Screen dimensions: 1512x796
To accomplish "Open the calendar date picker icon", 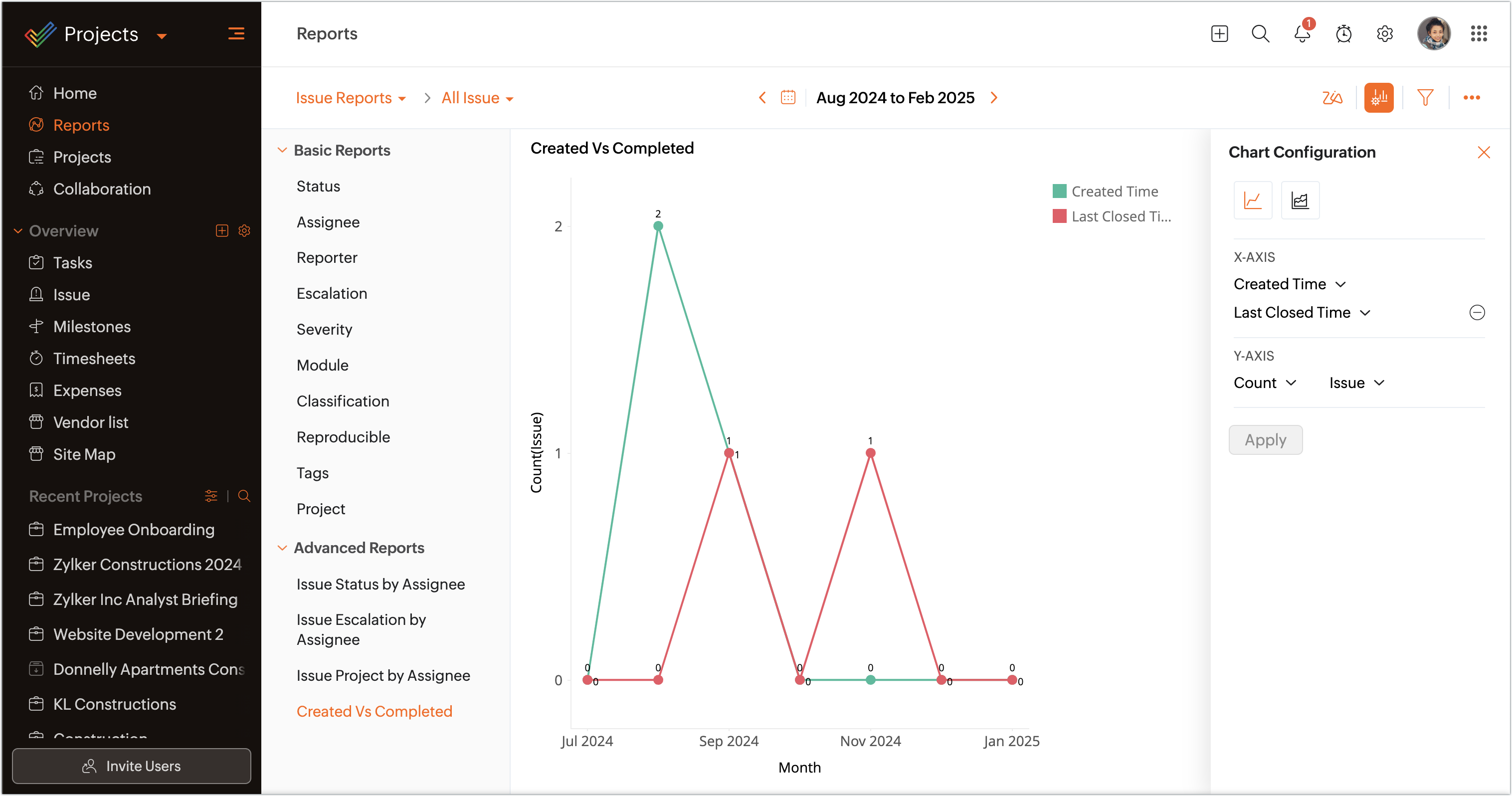I will coord(788,97).
